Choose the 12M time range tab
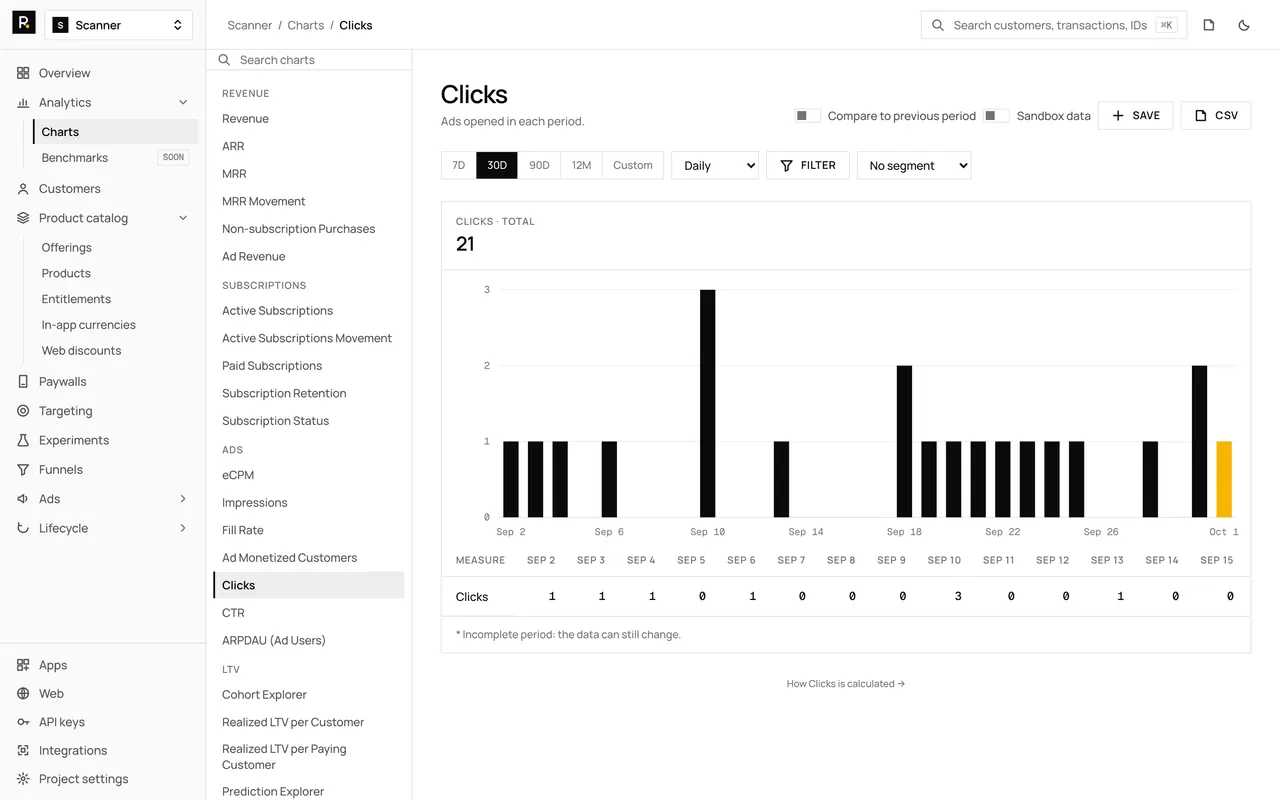The height and width of the screenshot is (800, 1280). [x=582, y=166]
